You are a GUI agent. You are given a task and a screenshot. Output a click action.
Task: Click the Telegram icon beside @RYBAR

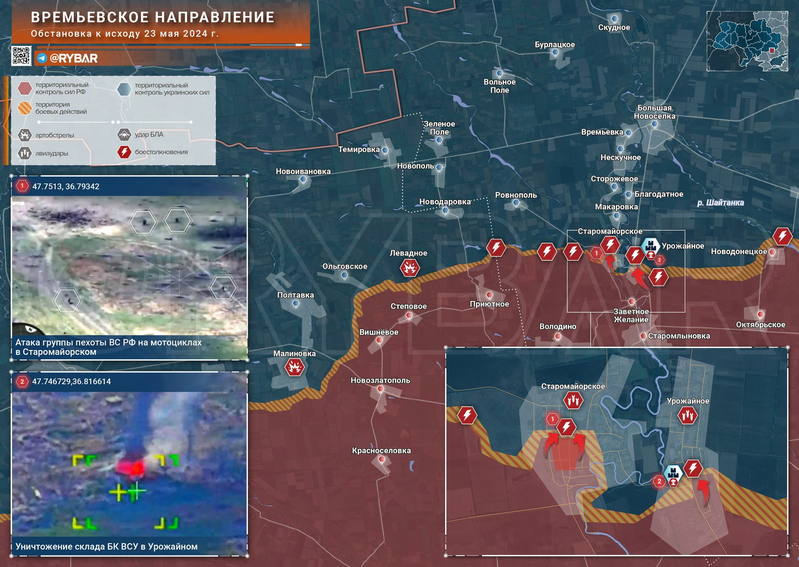tap(40, 59)
